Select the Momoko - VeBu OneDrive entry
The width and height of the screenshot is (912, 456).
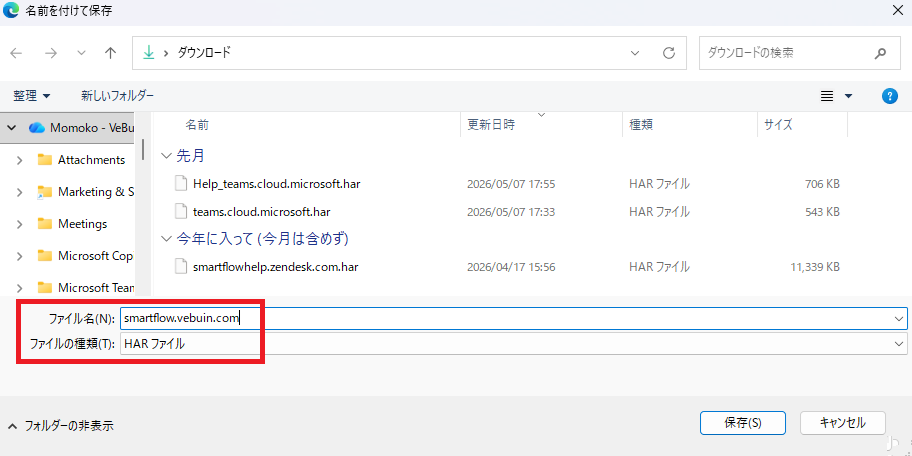[x=82, y=127]
